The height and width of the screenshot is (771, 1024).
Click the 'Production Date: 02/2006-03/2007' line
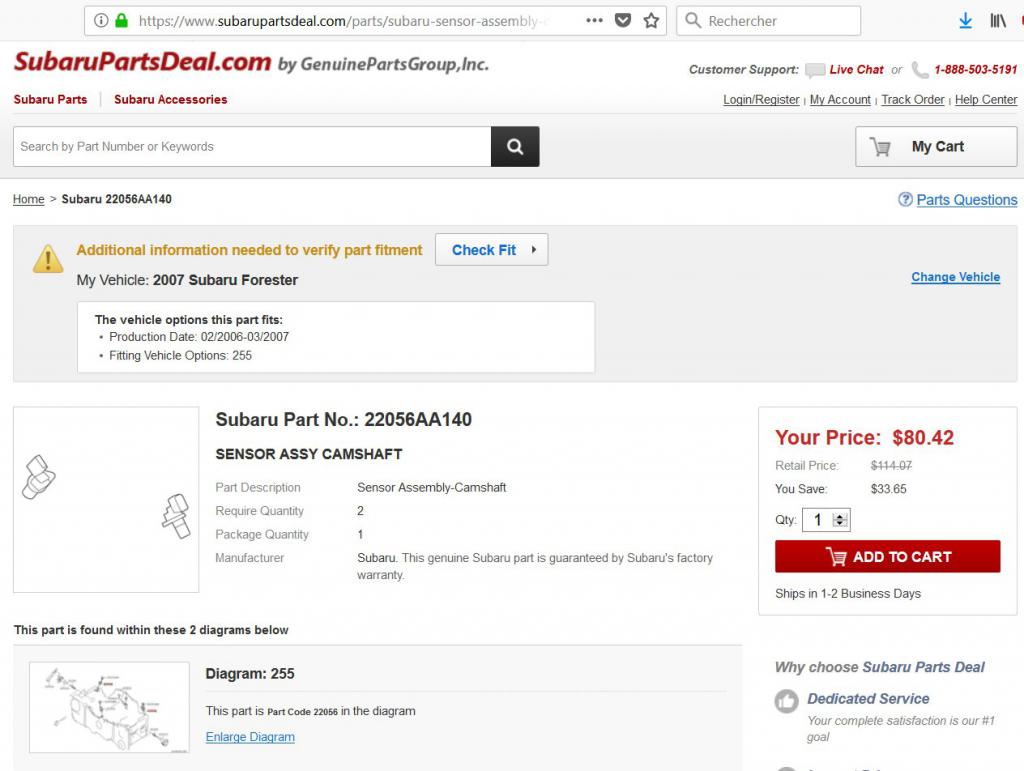point(199,337)
